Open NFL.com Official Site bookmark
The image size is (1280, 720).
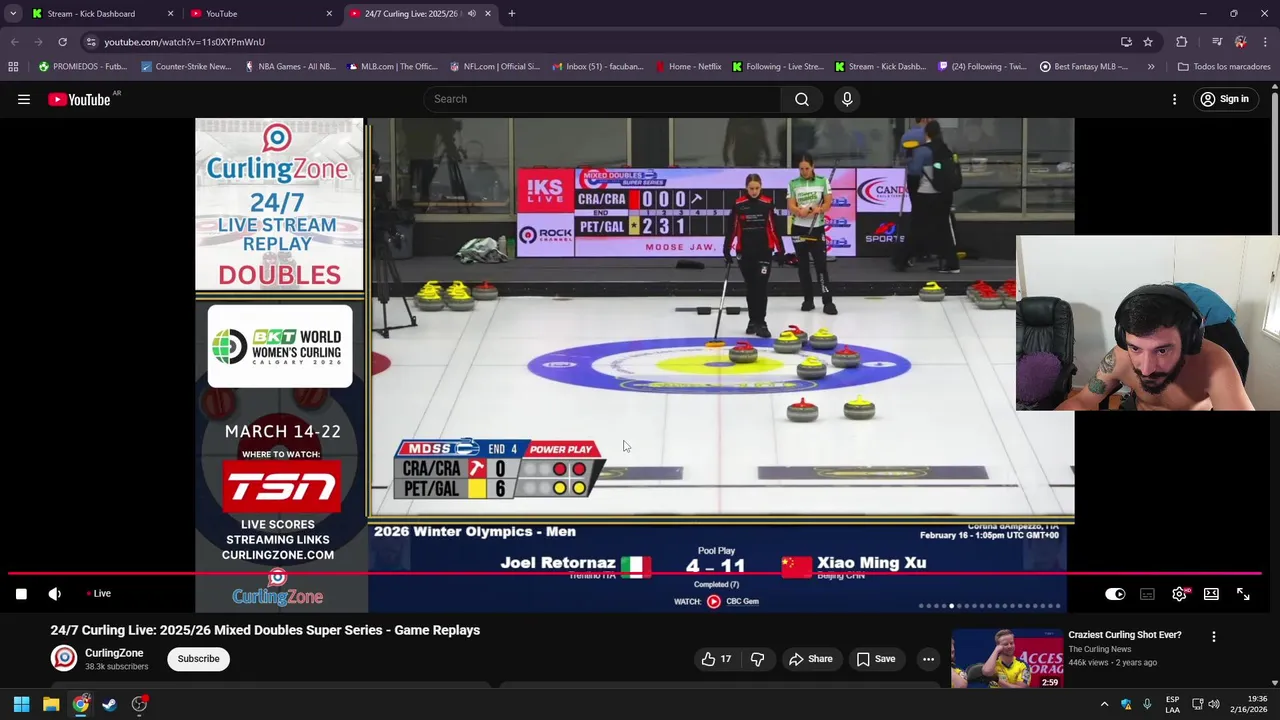tap(495, 67)
